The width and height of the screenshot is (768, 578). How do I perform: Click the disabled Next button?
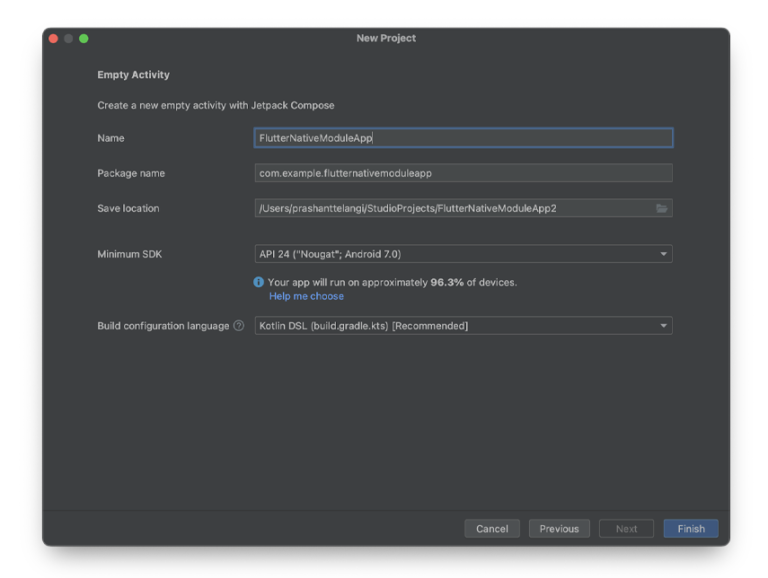(626, 529)
